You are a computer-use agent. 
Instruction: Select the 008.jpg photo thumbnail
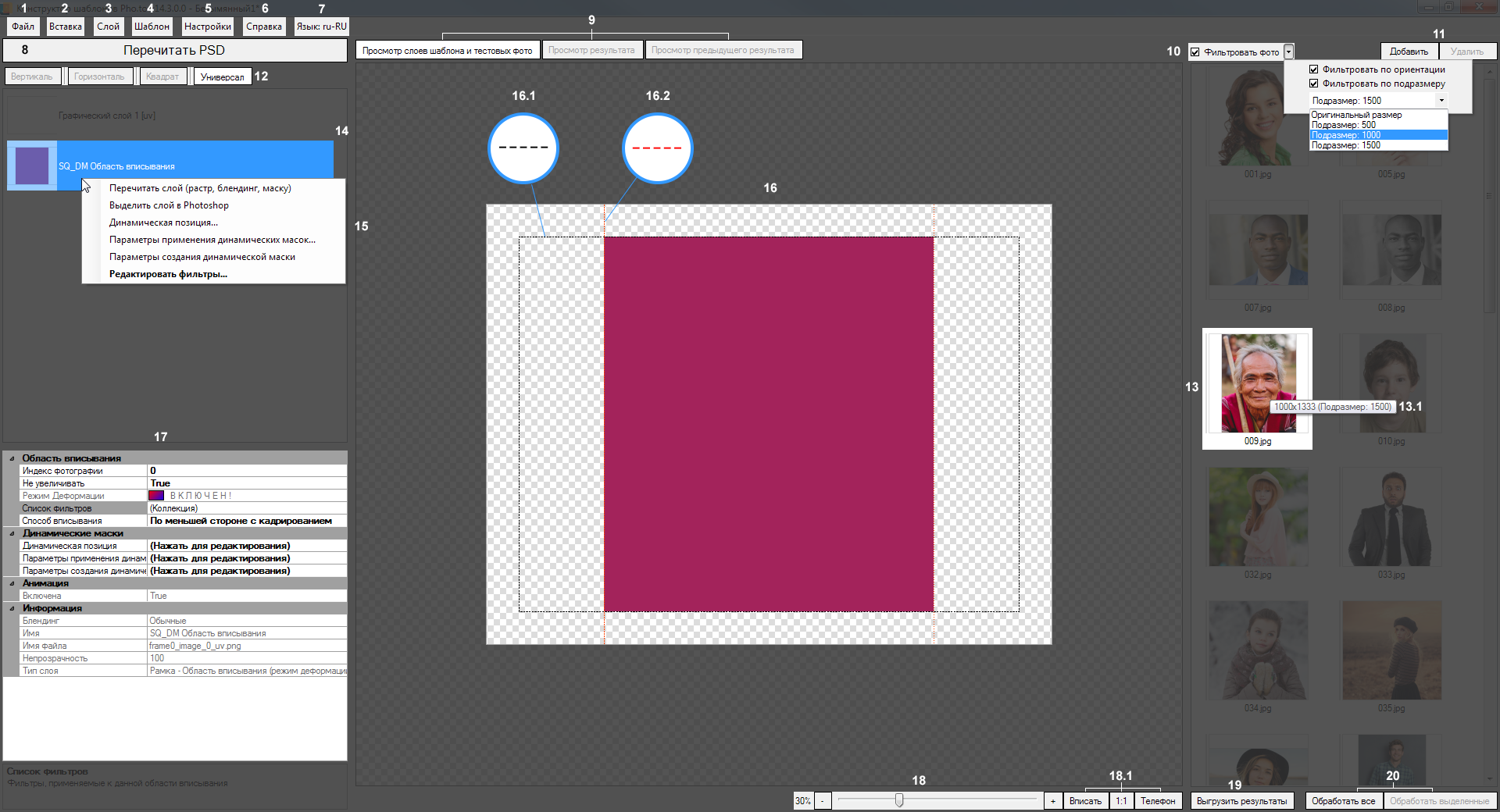click(x=1391, y=250)
